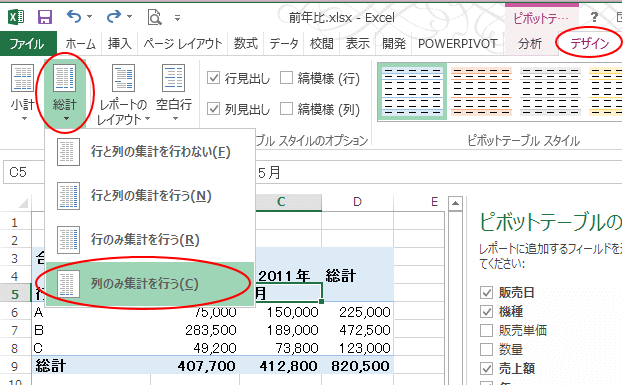This screenshot has width=623, height=385.
Task: Switch to the 表示 tab
Action: click(358, 43)
